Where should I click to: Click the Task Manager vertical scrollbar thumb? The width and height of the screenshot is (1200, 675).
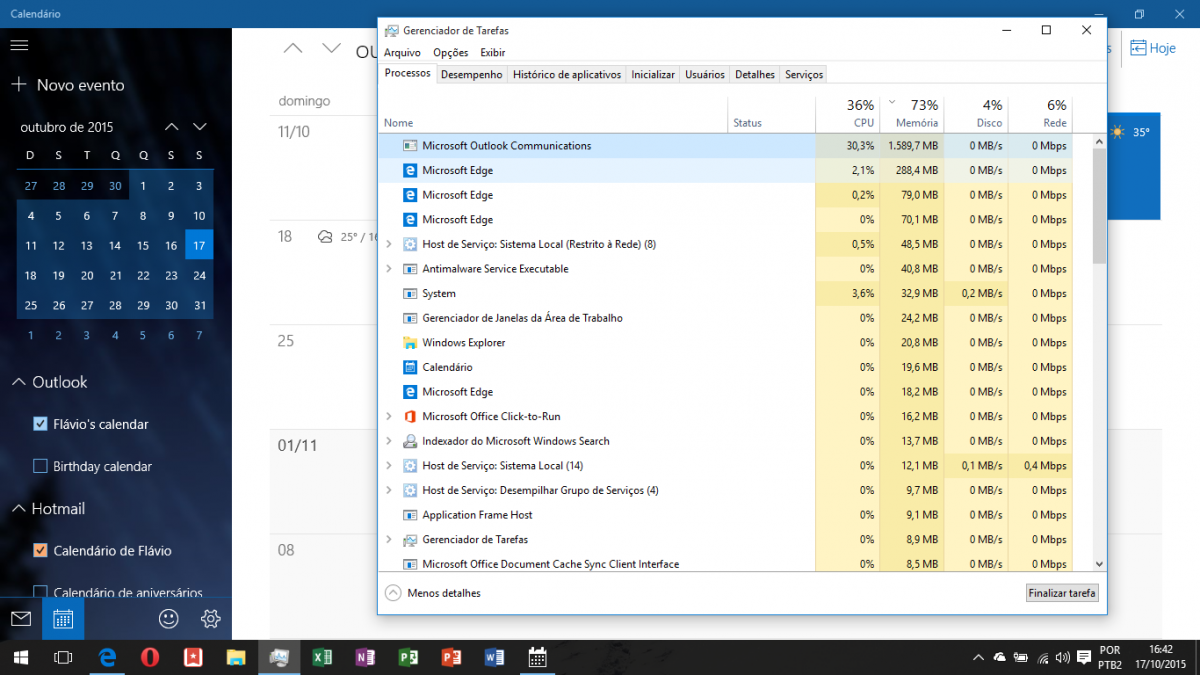pyautogui.click(x=1100, y=207)
